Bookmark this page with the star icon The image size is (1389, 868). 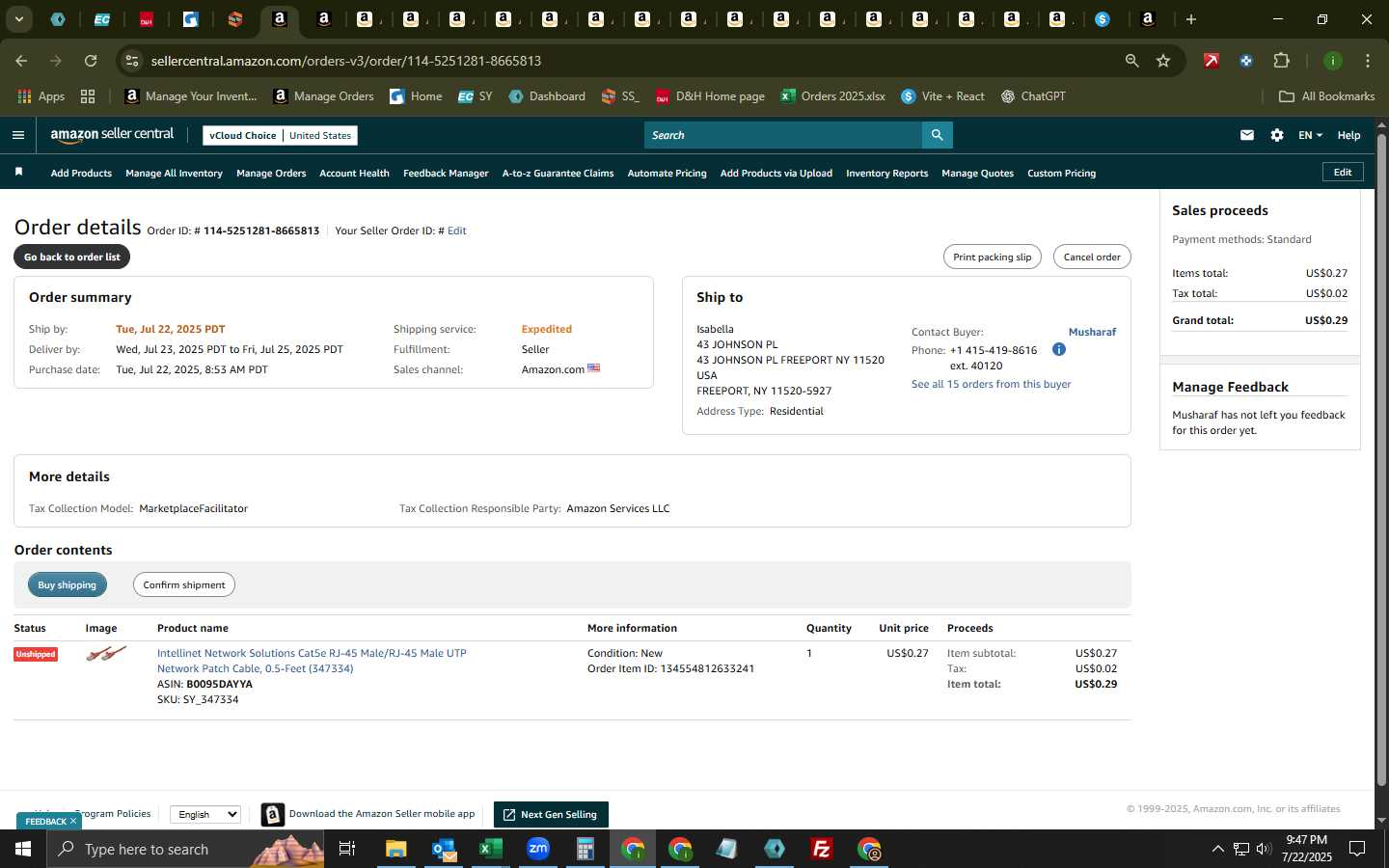[1163, 61]
